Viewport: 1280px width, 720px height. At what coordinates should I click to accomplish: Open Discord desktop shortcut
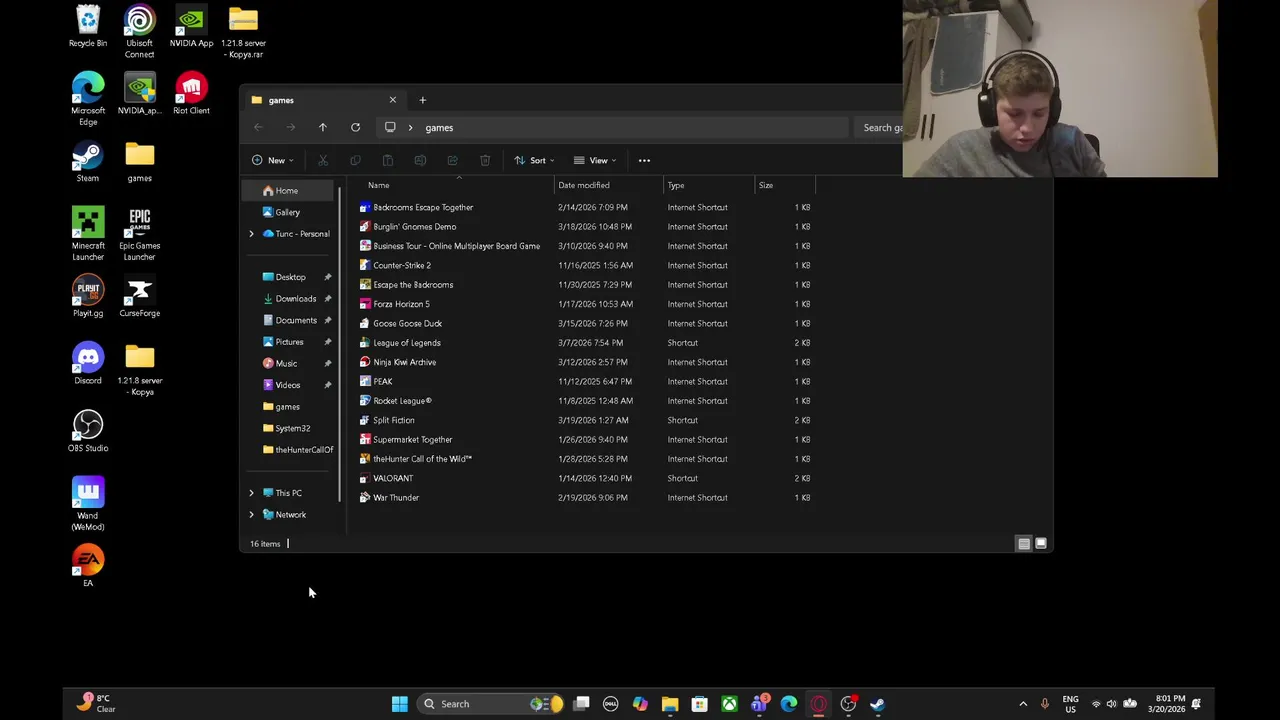(x=88, y=364)
